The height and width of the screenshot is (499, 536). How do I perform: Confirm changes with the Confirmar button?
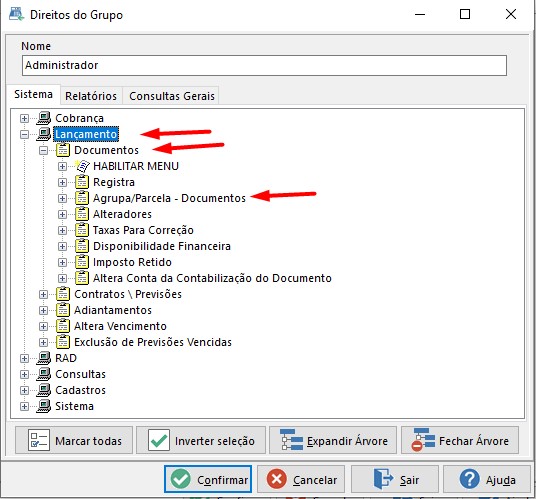[208, 479]
